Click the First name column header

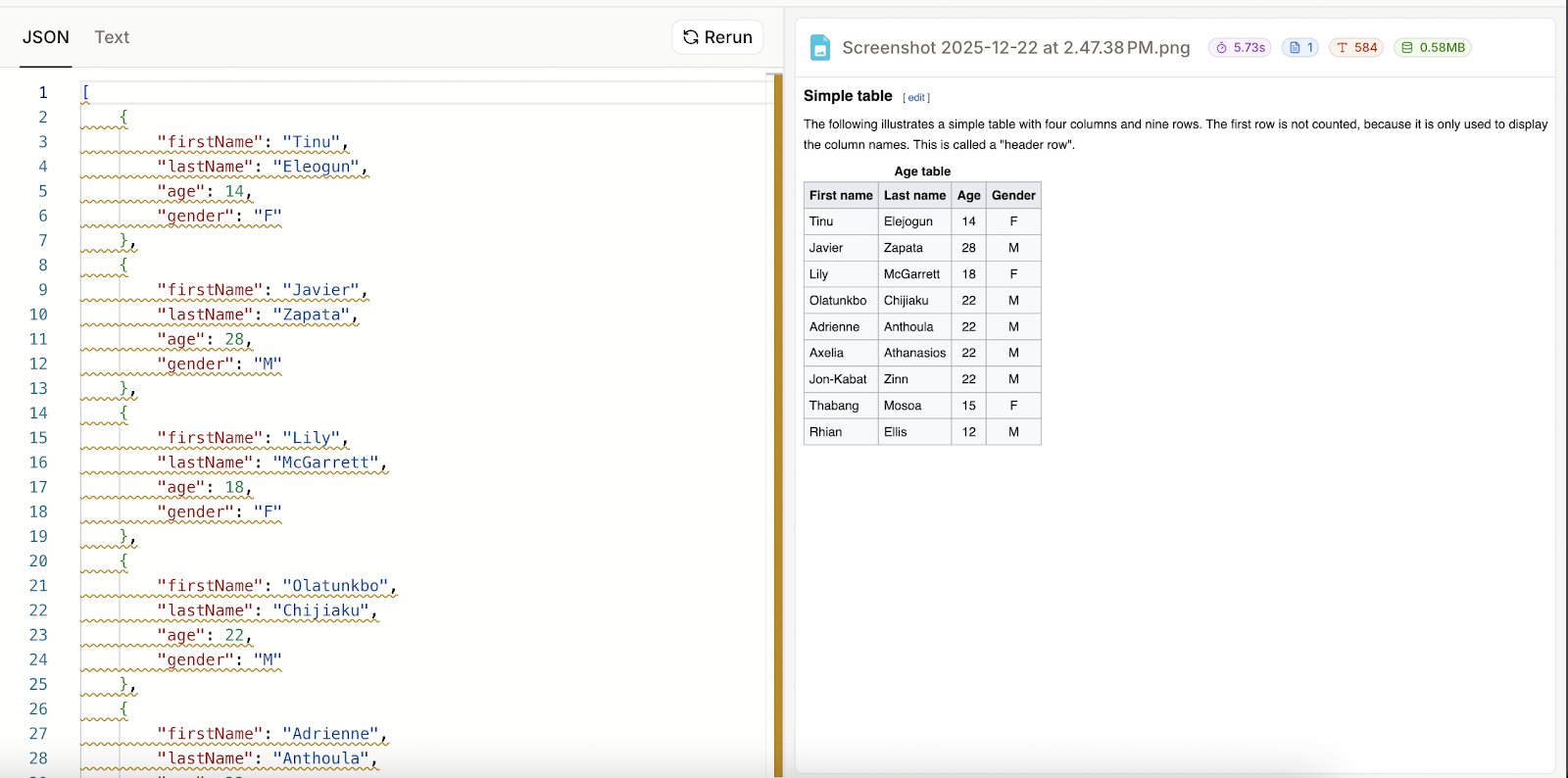point(841,195)
